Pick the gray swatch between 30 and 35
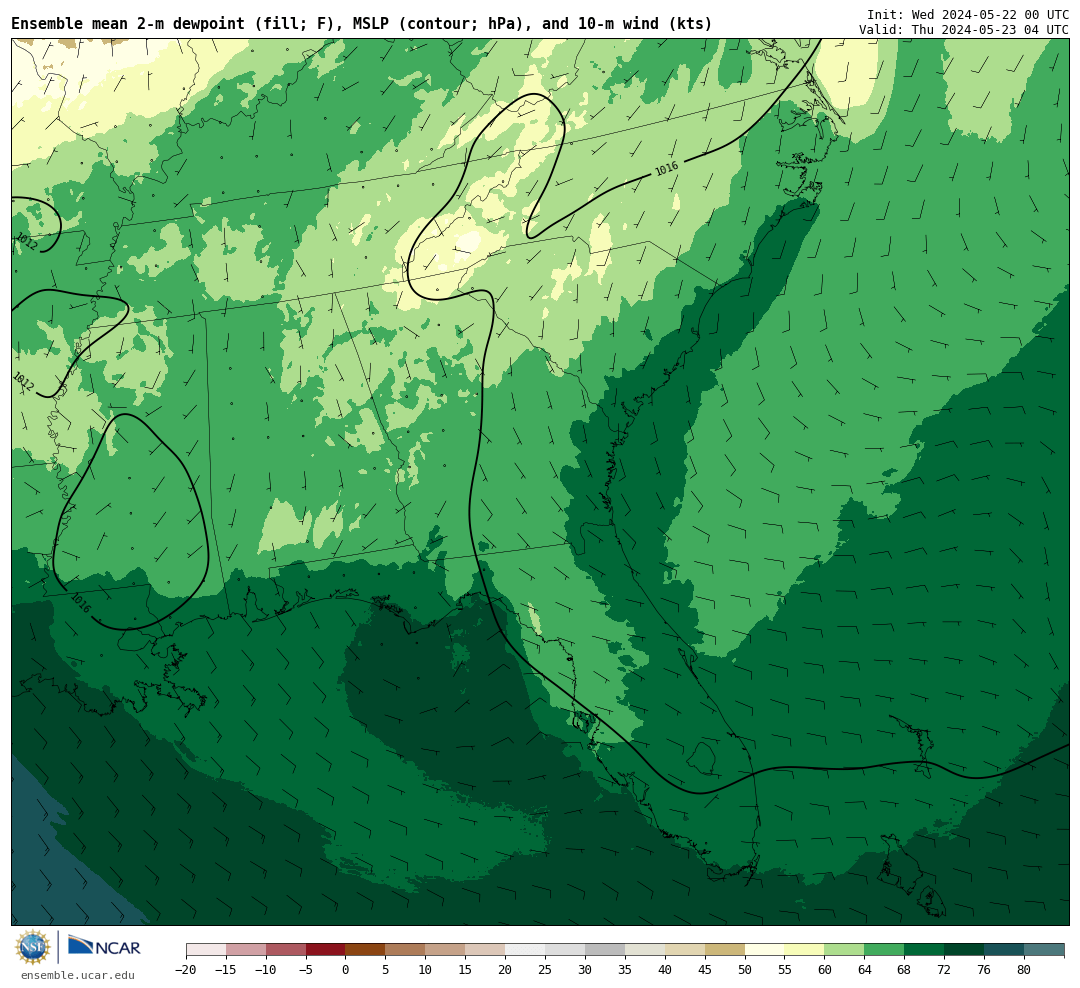Screen dimensions: 1080x988 (605, 950)
